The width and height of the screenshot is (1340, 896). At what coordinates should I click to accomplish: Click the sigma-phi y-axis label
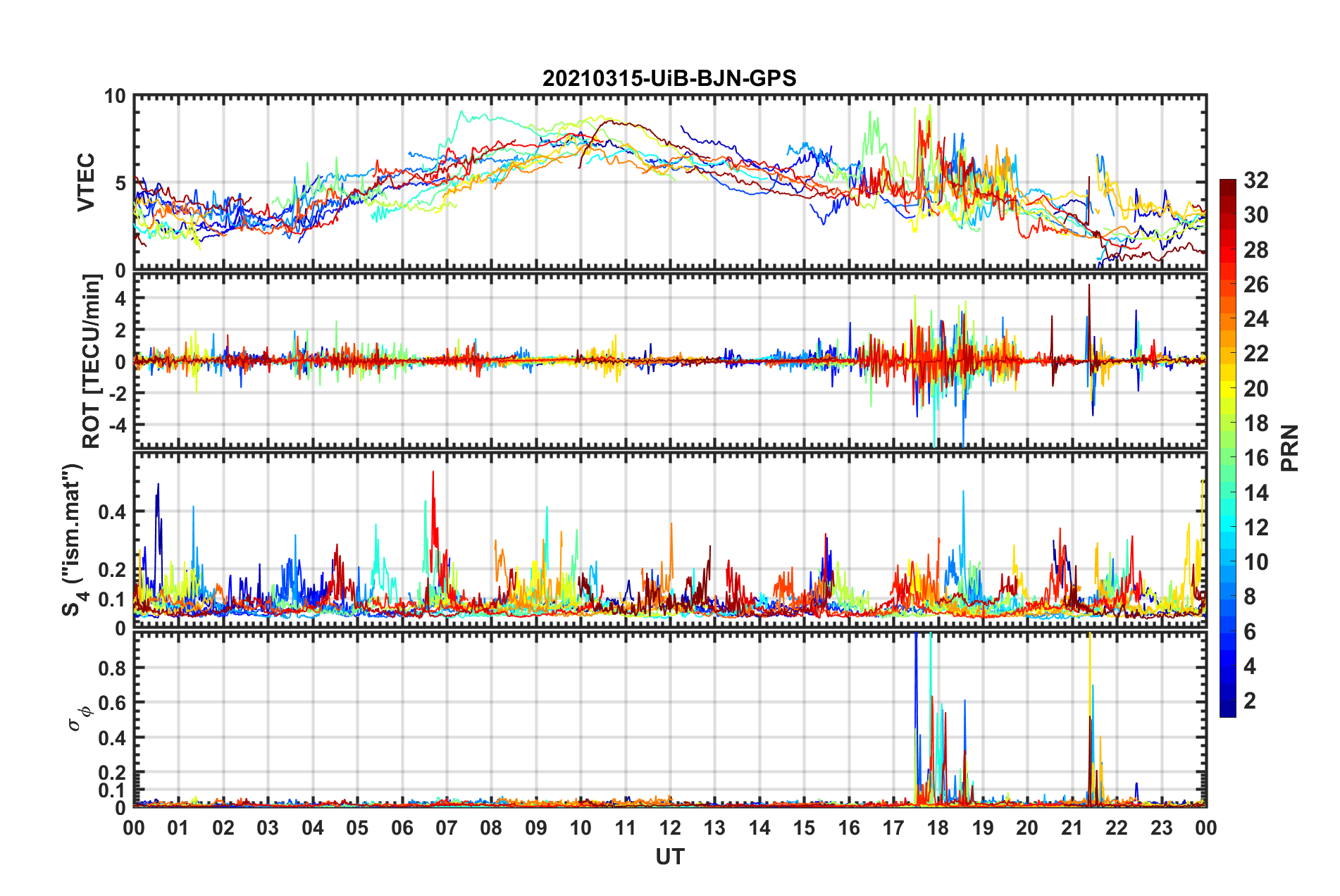tap(81, 719)
